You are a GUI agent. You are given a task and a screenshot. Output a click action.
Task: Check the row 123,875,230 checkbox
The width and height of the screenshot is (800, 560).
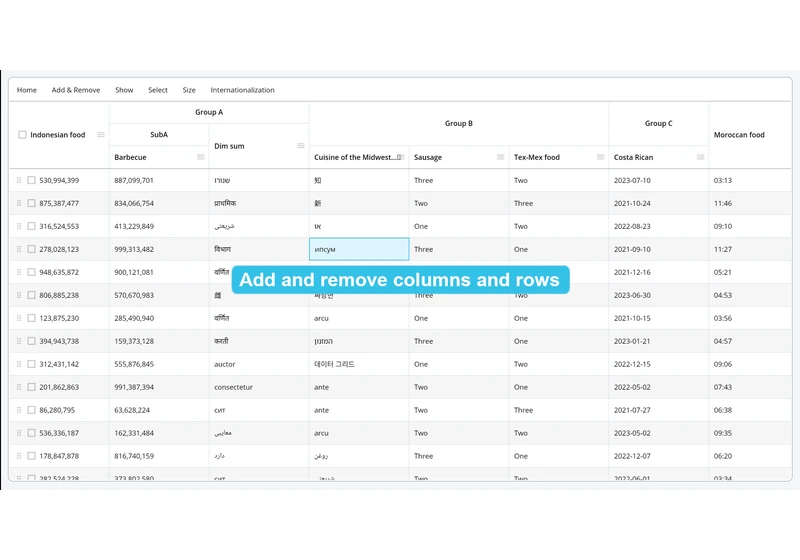tap(32, 318)
